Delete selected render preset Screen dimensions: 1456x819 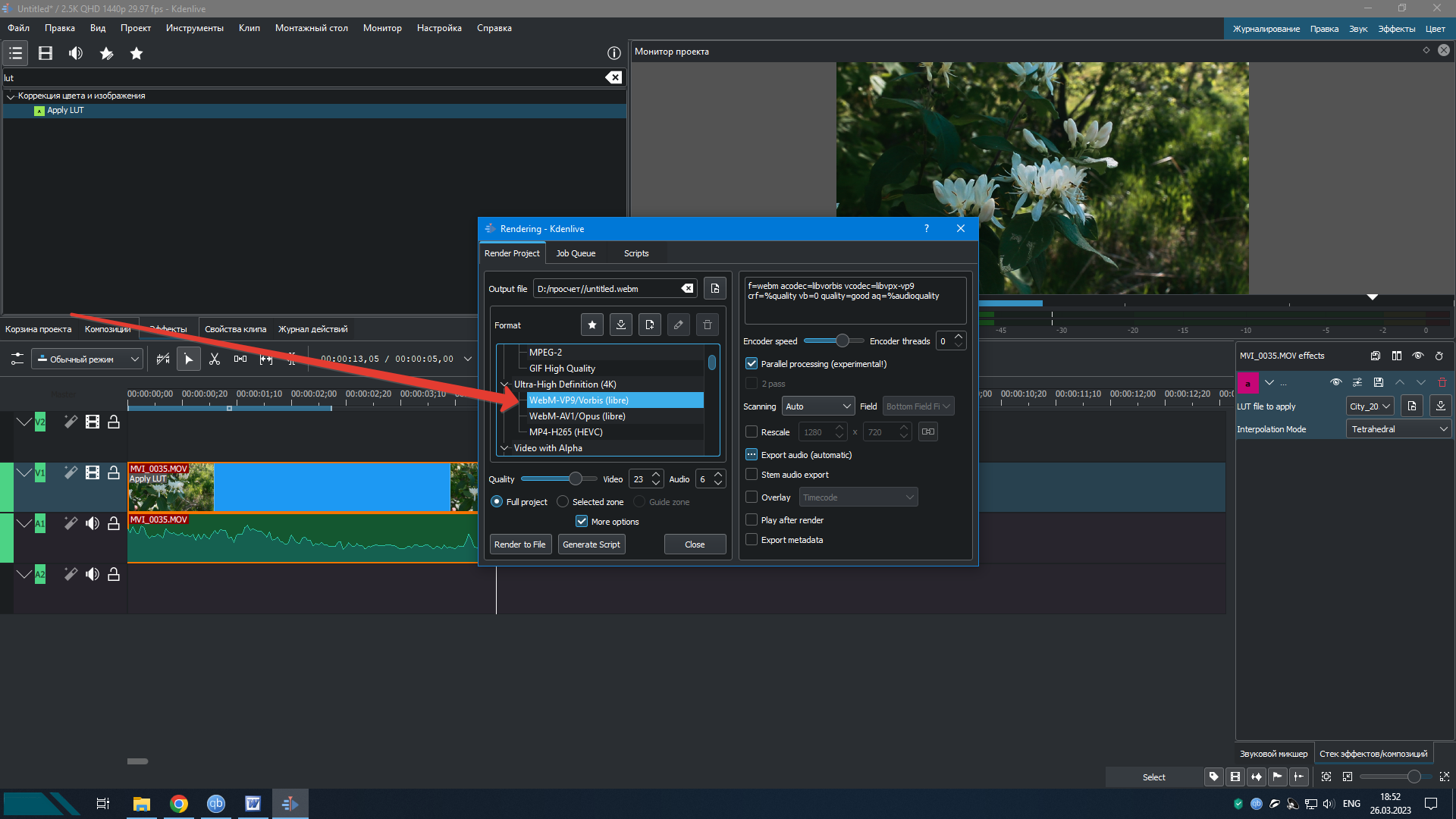pos(708,325)
